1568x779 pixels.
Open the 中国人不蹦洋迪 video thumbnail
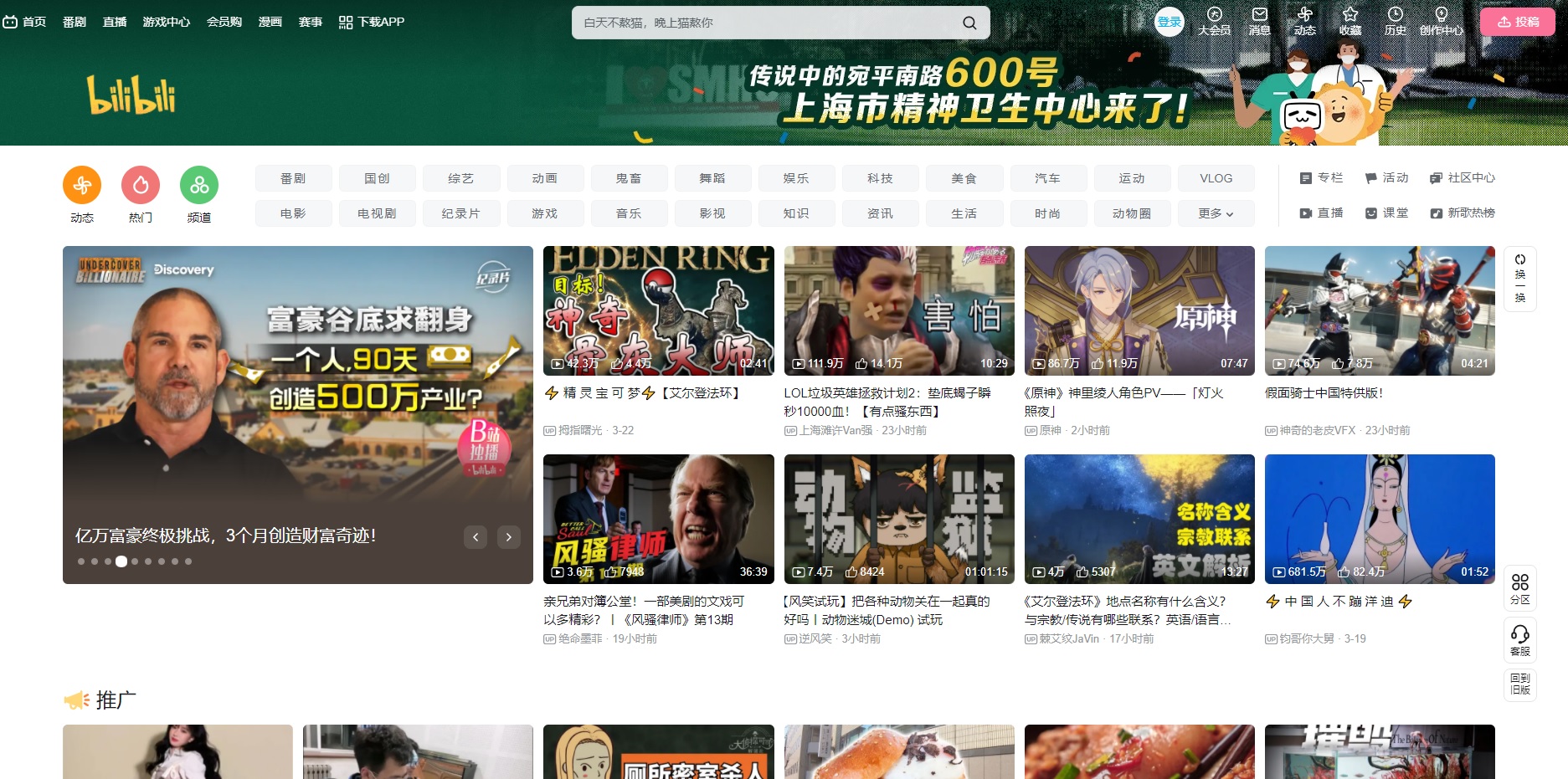[1380, 519]
